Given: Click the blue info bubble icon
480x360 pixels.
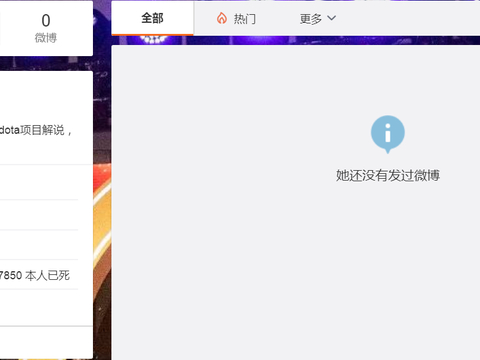Looking at the screenshot, I should (388, 134).
